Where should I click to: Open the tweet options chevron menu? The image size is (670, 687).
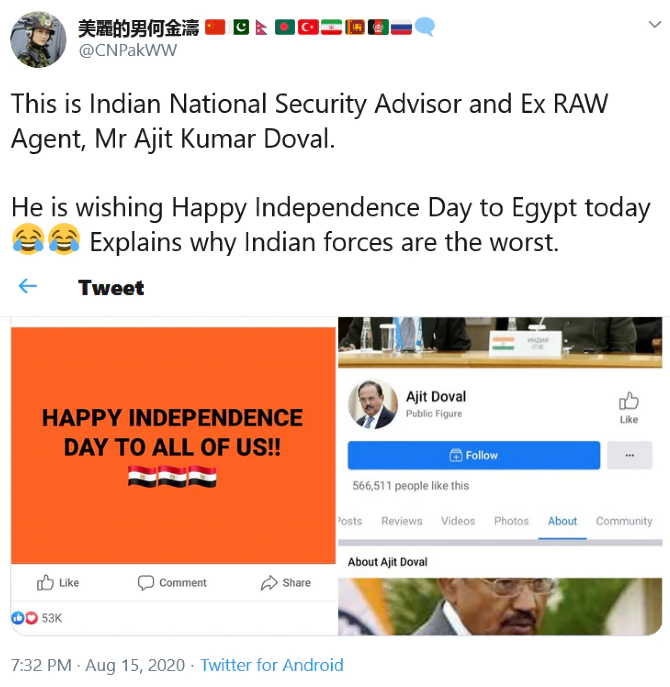[655, 25]
